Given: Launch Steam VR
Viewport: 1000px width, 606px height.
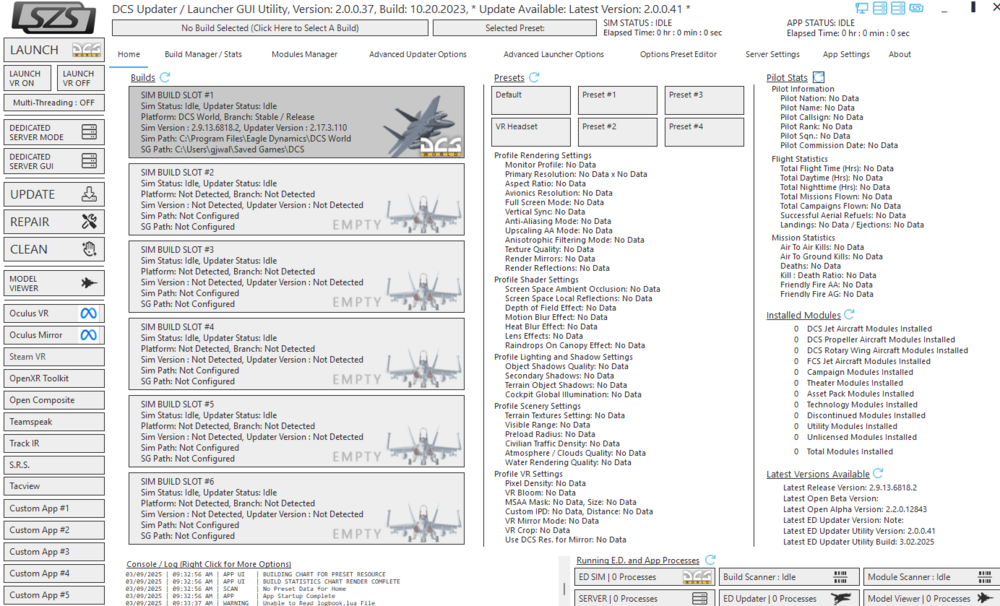Looking at the screenshot, I should [54, 357].
